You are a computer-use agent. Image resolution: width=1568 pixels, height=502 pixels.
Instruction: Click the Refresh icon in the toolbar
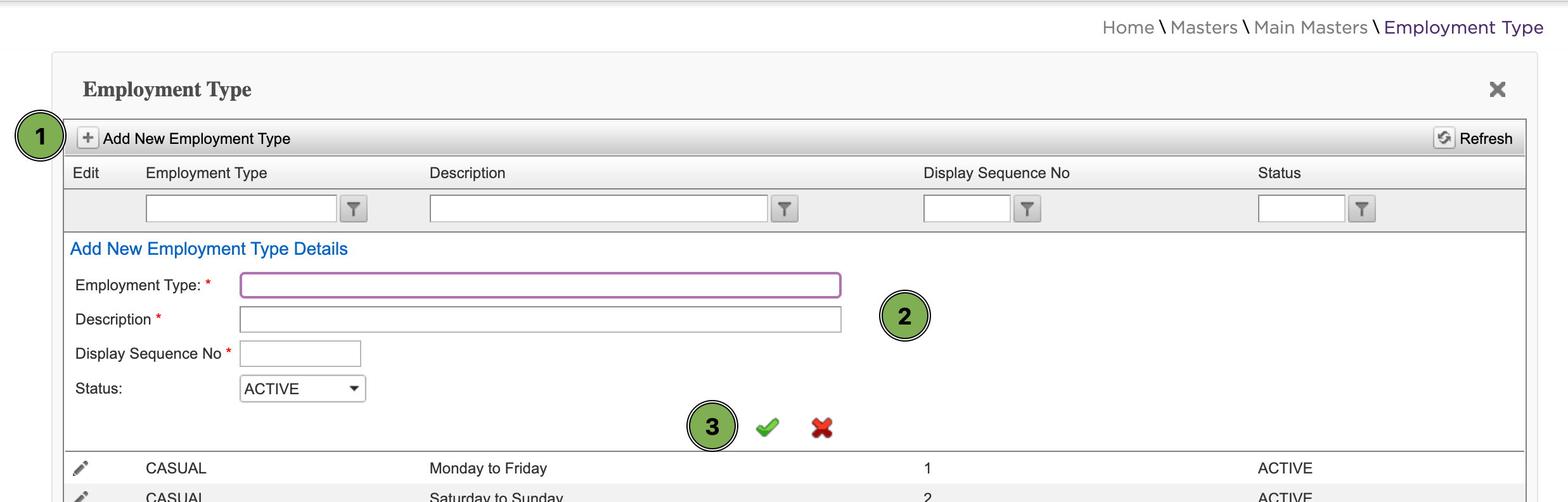tap(1444, 138)
